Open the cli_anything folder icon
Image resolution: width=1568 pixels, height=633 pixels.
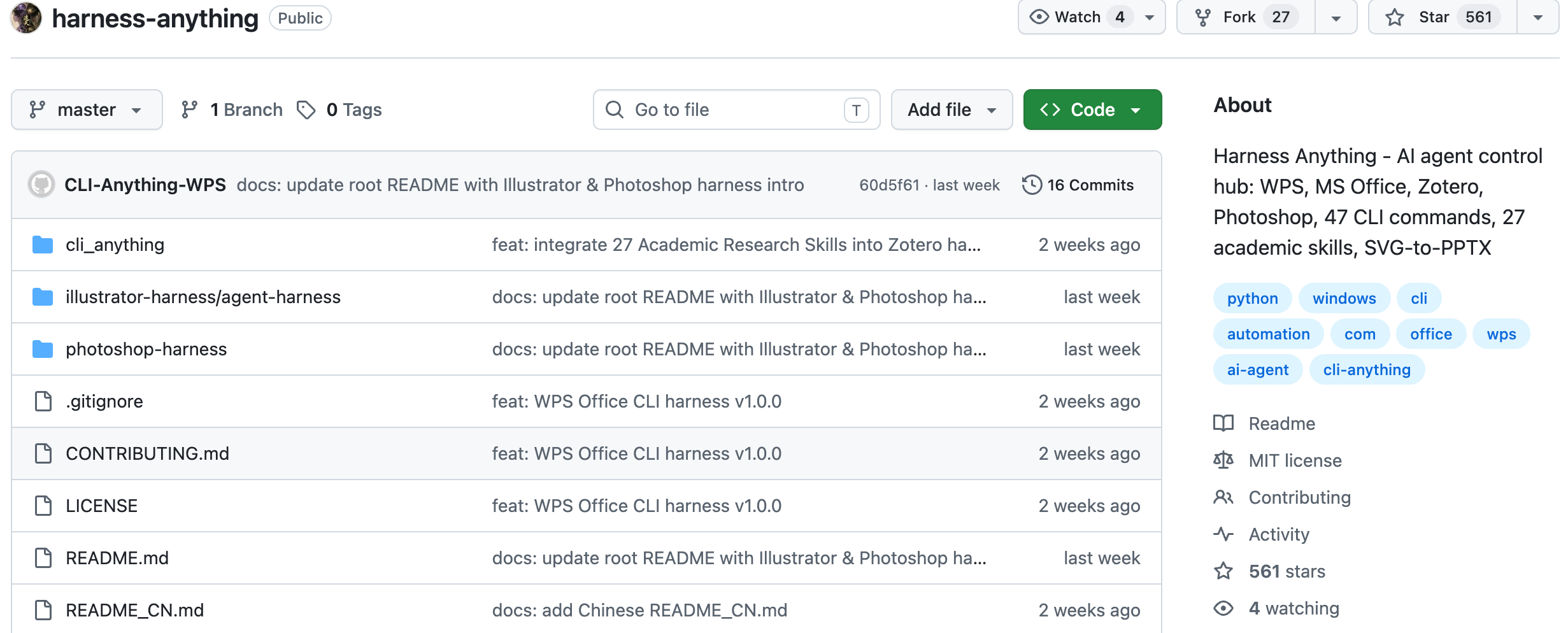(43, 245)
